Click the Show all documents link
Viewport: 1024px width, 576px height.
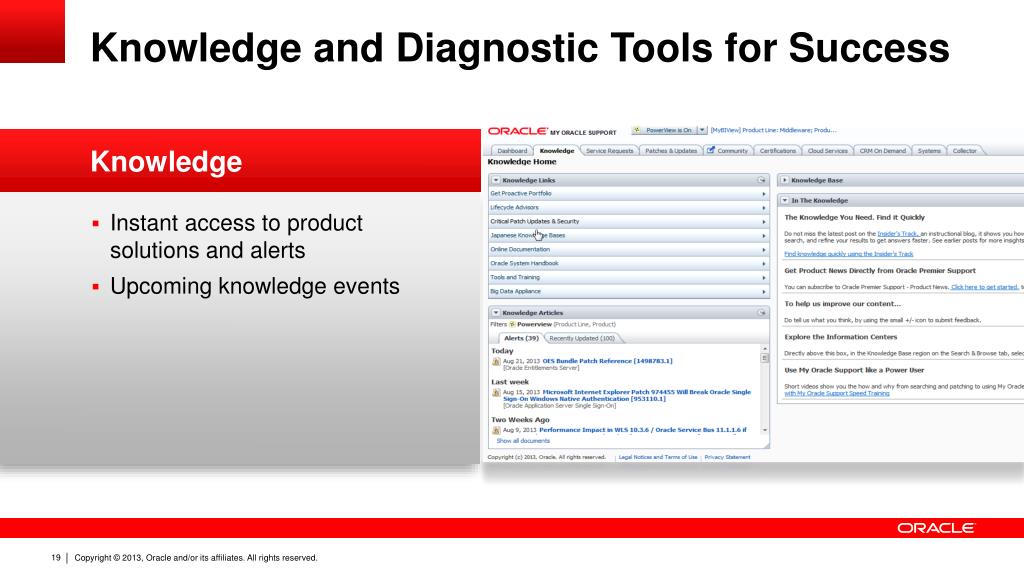(523, 441)
